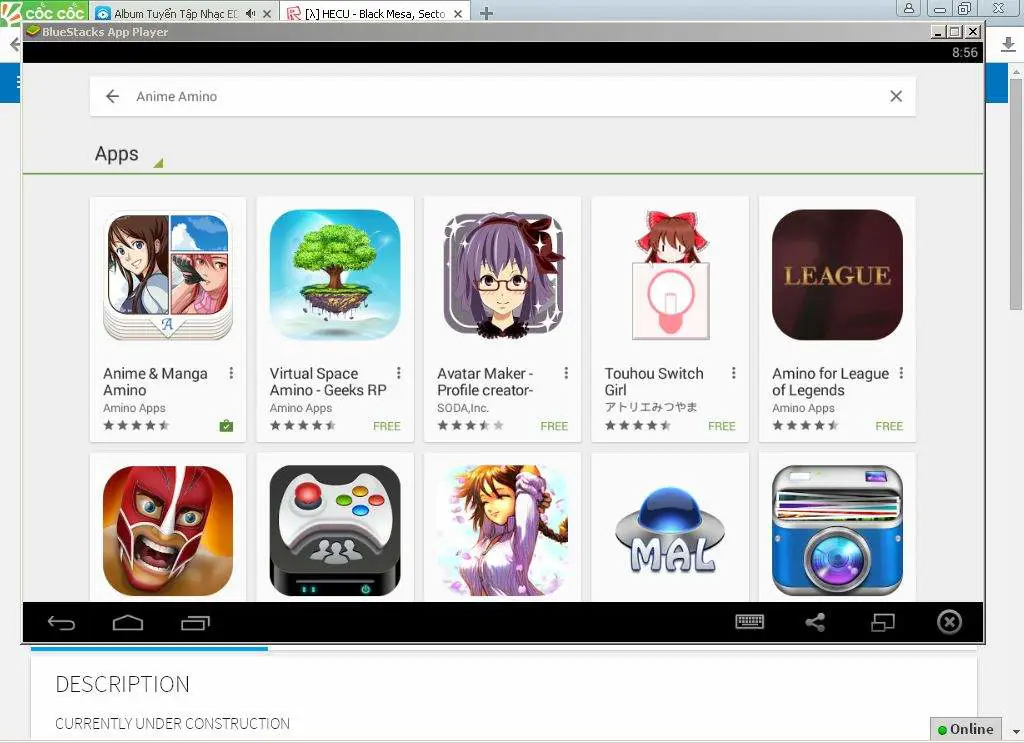Open the anime girl with braid app
The width and height of the screenshot is (1024, 743).
502,530
